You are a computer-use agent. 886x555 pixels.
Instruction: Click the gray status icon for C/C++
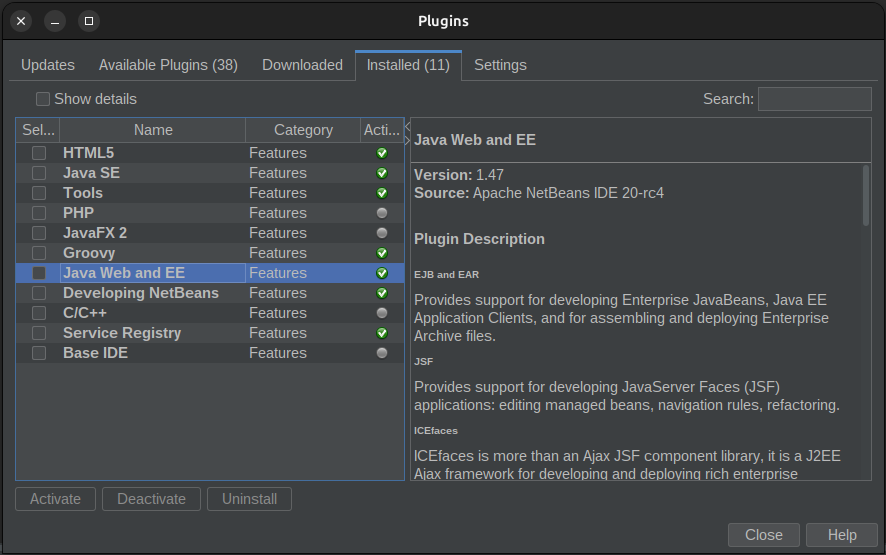tap(381, 313)
